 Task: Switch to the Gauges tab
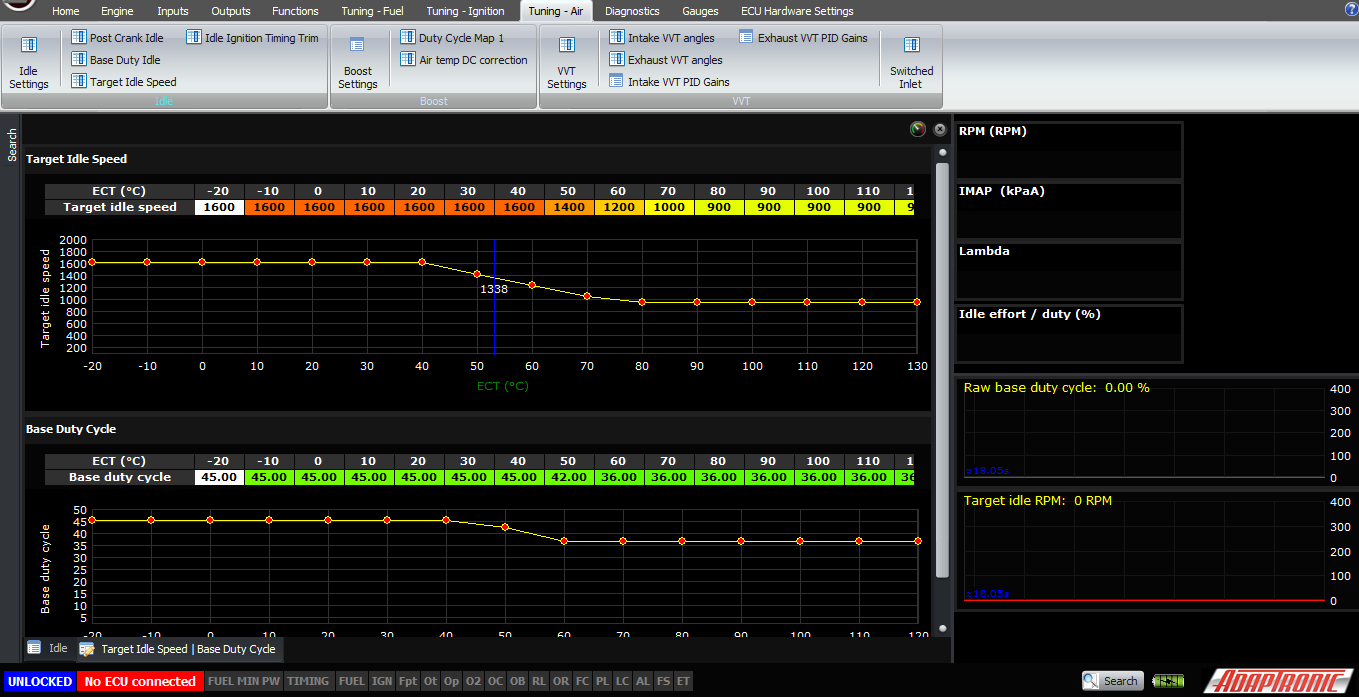(x=700, y=11)
